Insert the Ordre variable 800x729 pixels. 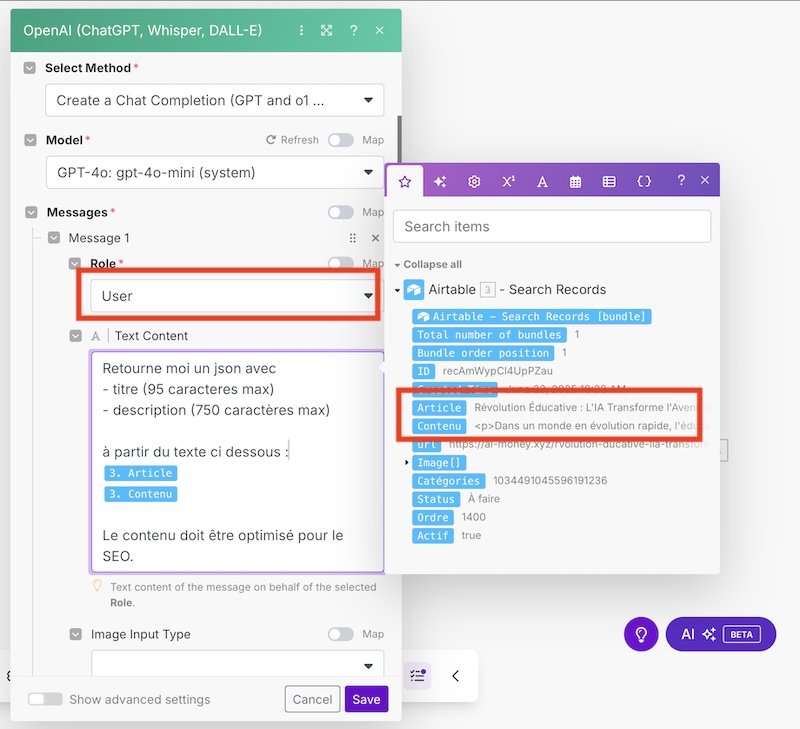[x=433, y=517]
